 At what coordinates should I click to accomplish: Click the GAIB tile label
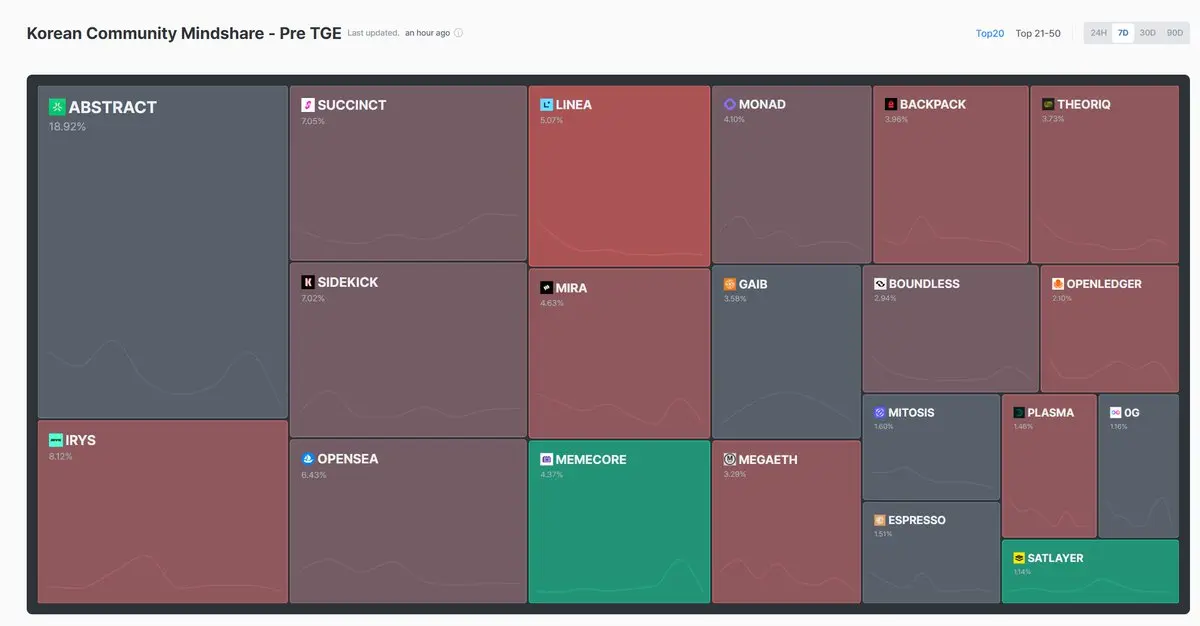pos(753,284)
